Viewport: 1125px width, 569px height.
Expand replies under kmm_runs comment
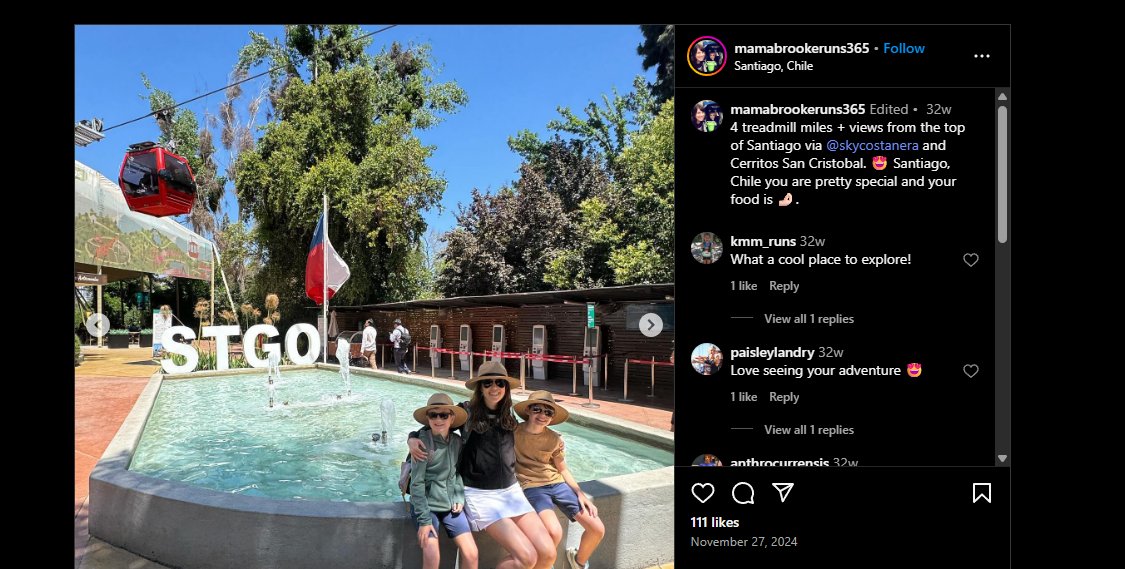(809, 319)
